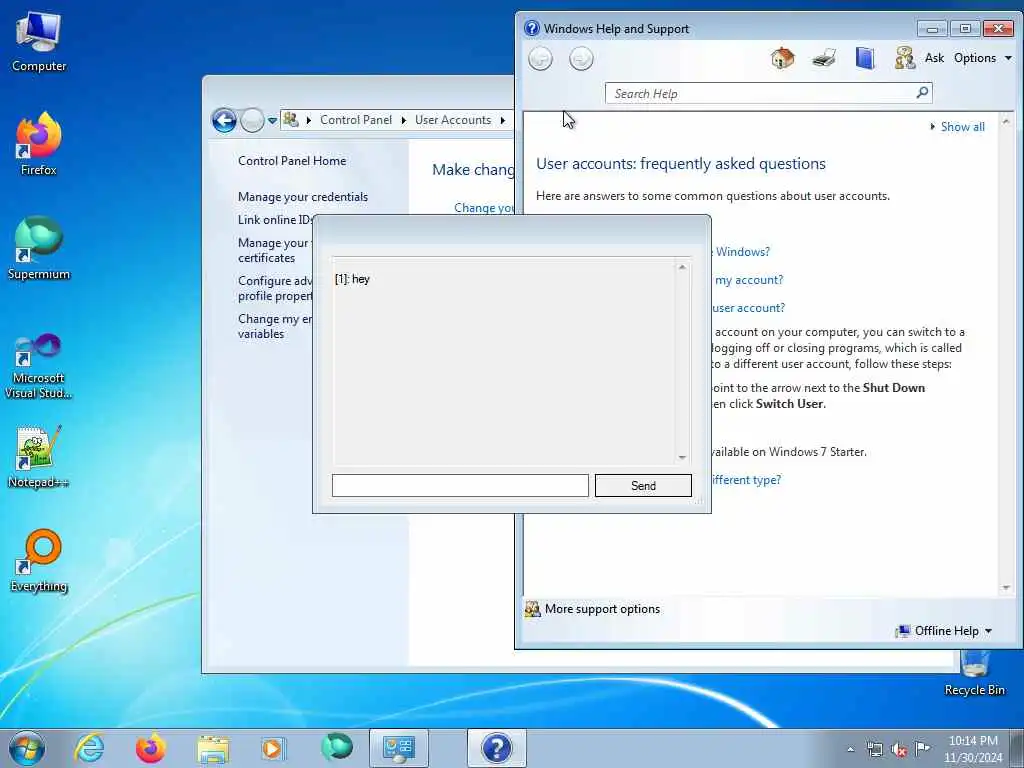The image size is (1024, 768).
Task: Click the chat message input field
Action: coord(460,486)
